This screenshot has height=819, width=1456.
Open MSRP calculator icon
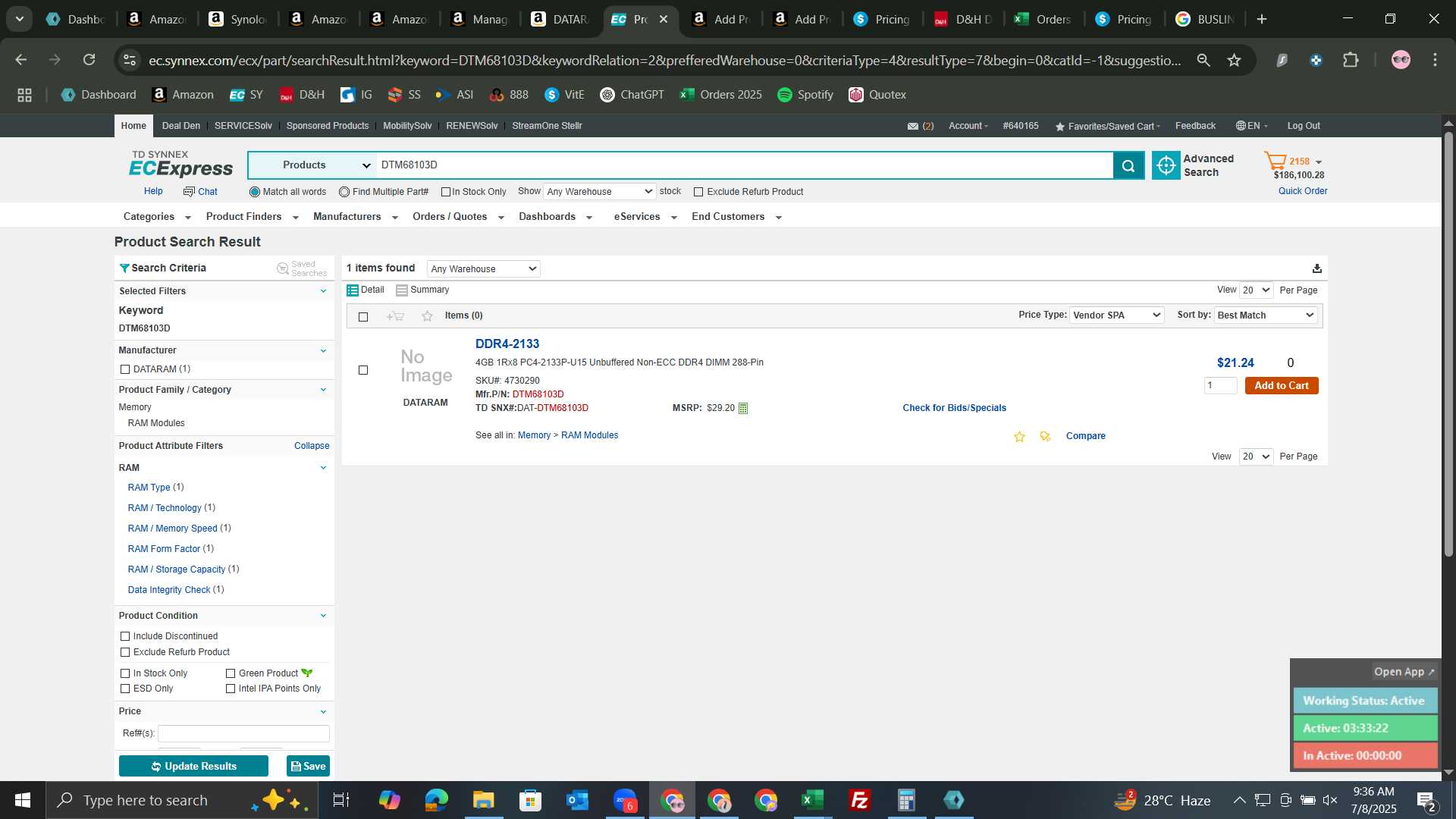click(x=743, y=409)
